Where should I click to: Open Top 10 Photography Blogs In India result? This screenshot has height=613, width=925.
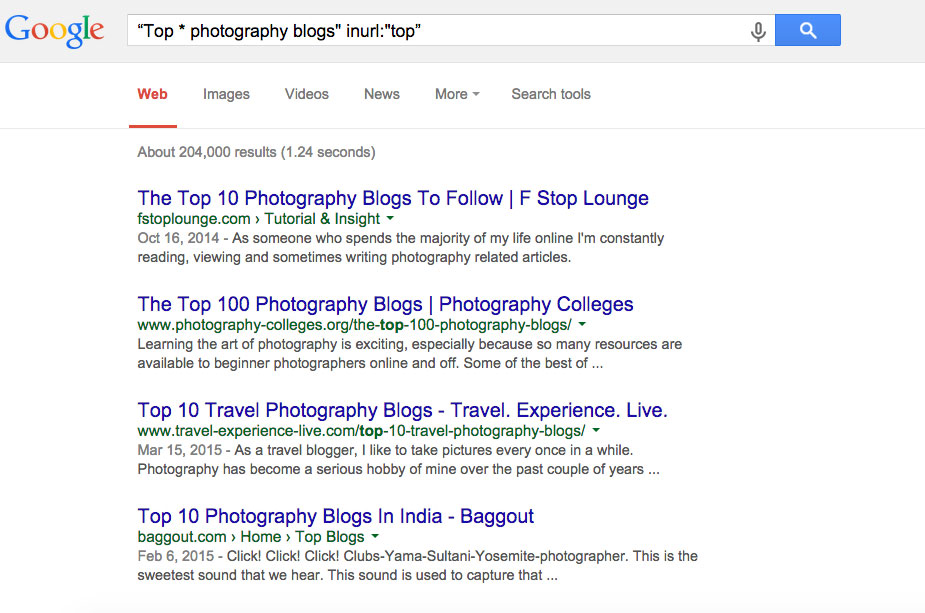(335, 516)
